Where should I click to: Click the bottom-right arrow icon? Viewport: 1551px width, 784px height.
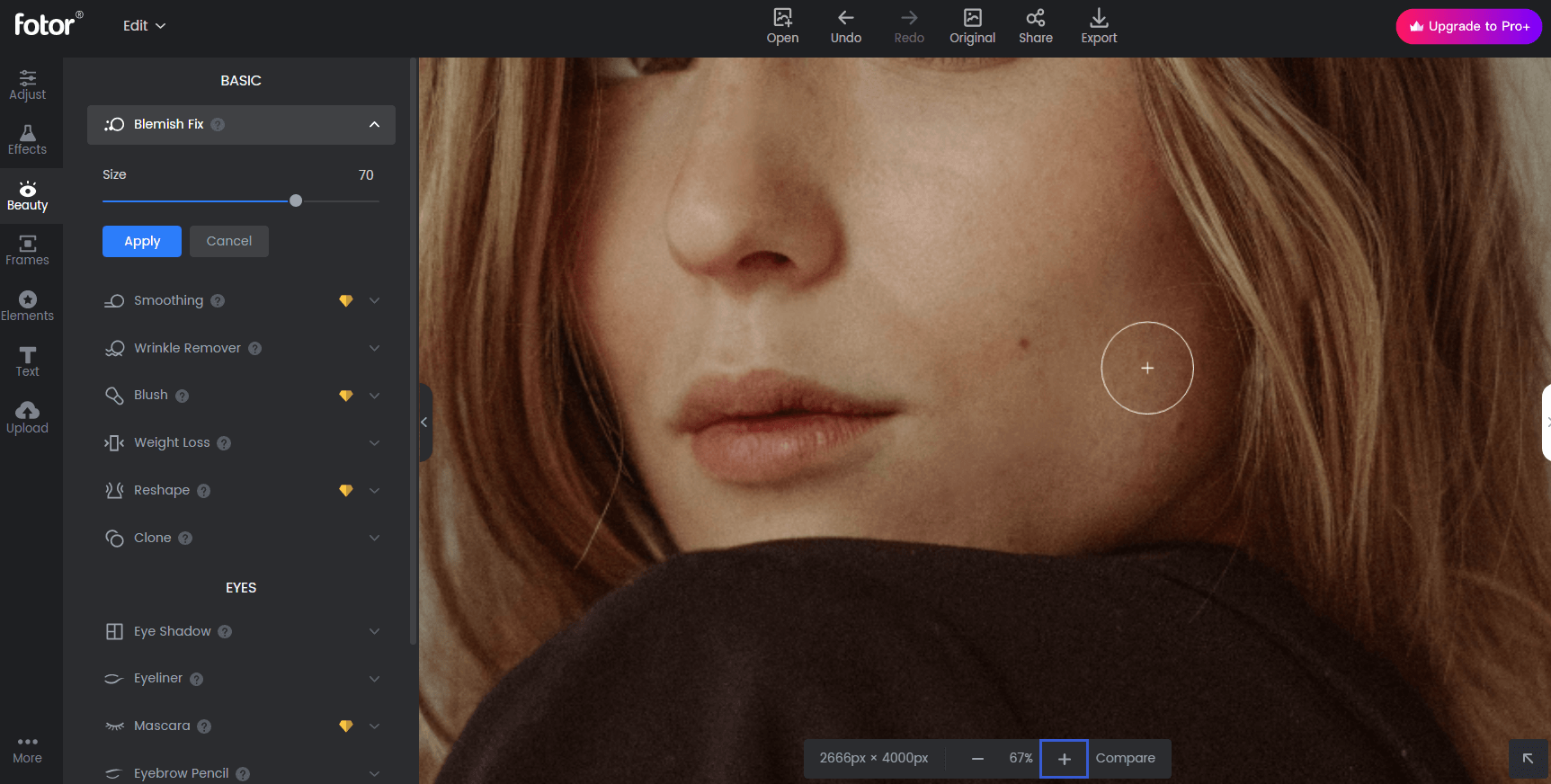[x=1528, y=759]
